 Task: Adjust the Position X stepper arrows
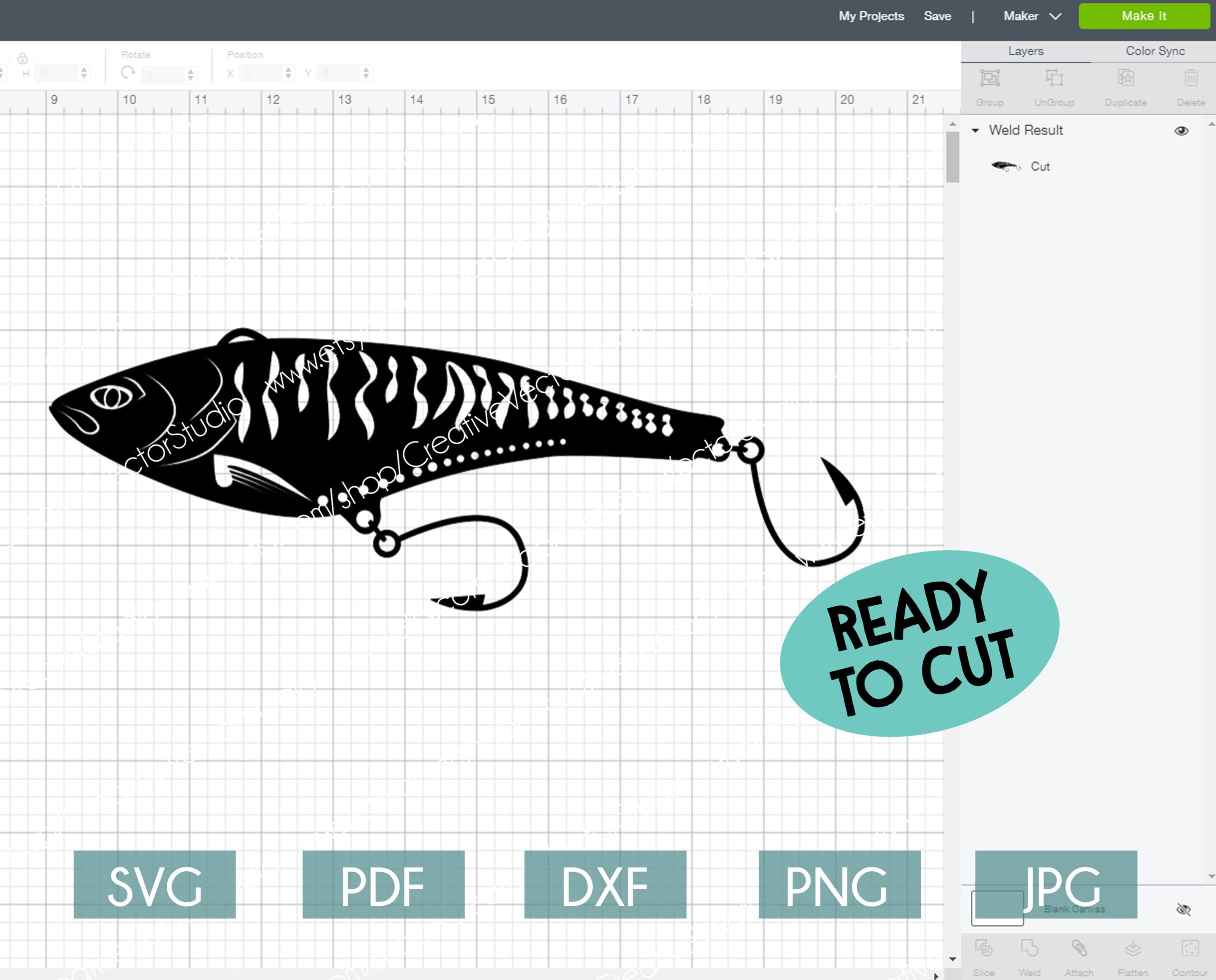[288, 73]
